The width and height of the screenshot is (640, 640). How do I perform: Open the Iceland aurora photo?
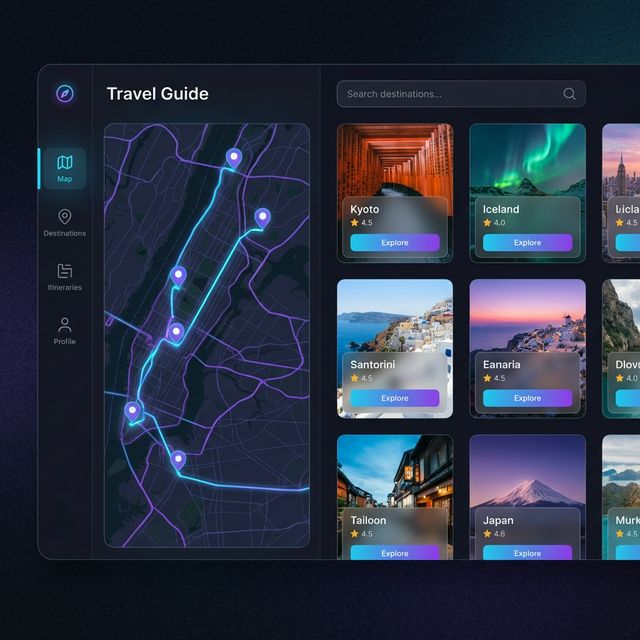point(527,158)
